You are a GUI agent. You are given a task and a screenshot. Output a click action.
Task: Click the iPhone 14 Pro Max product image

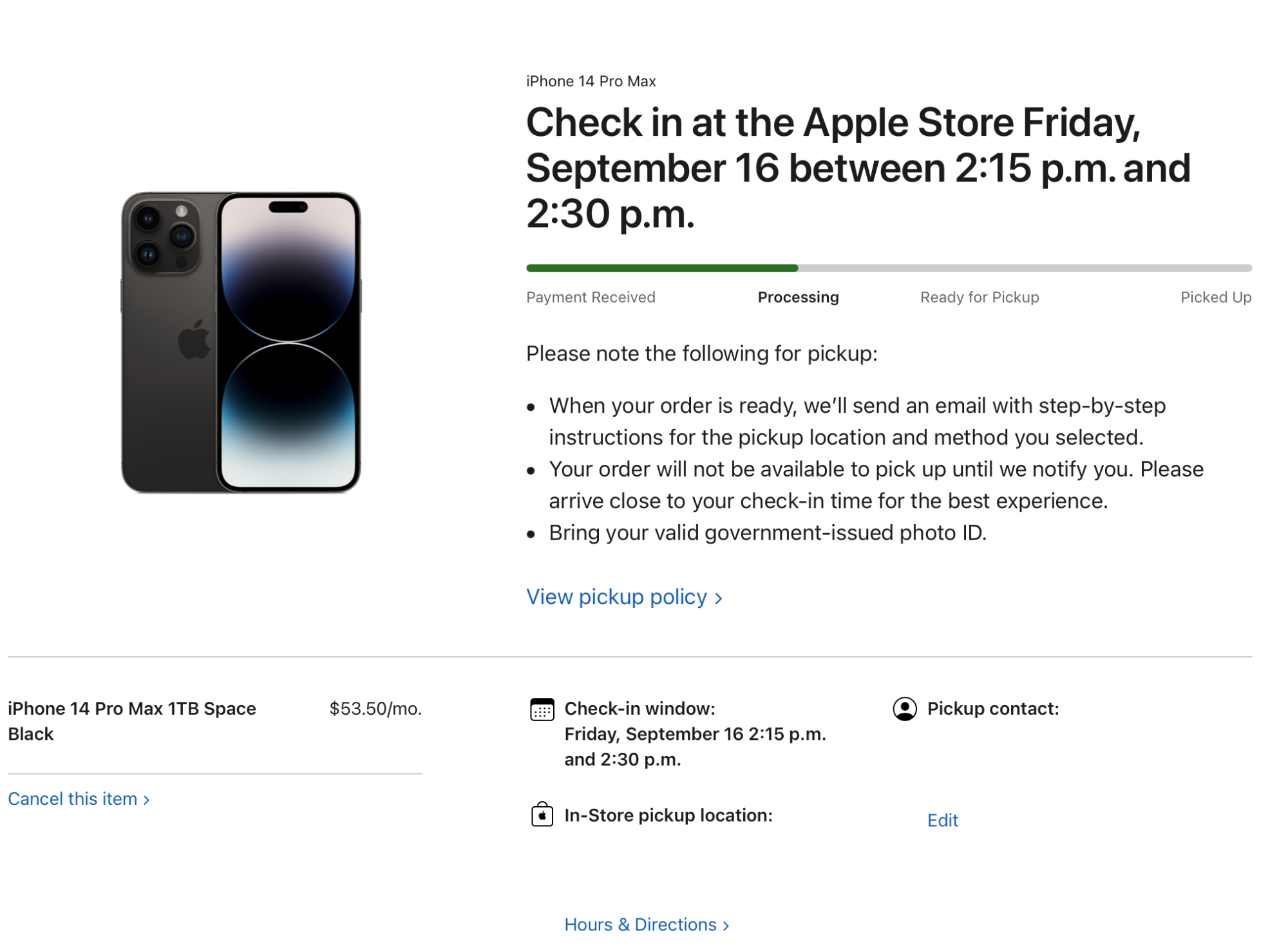241,343
